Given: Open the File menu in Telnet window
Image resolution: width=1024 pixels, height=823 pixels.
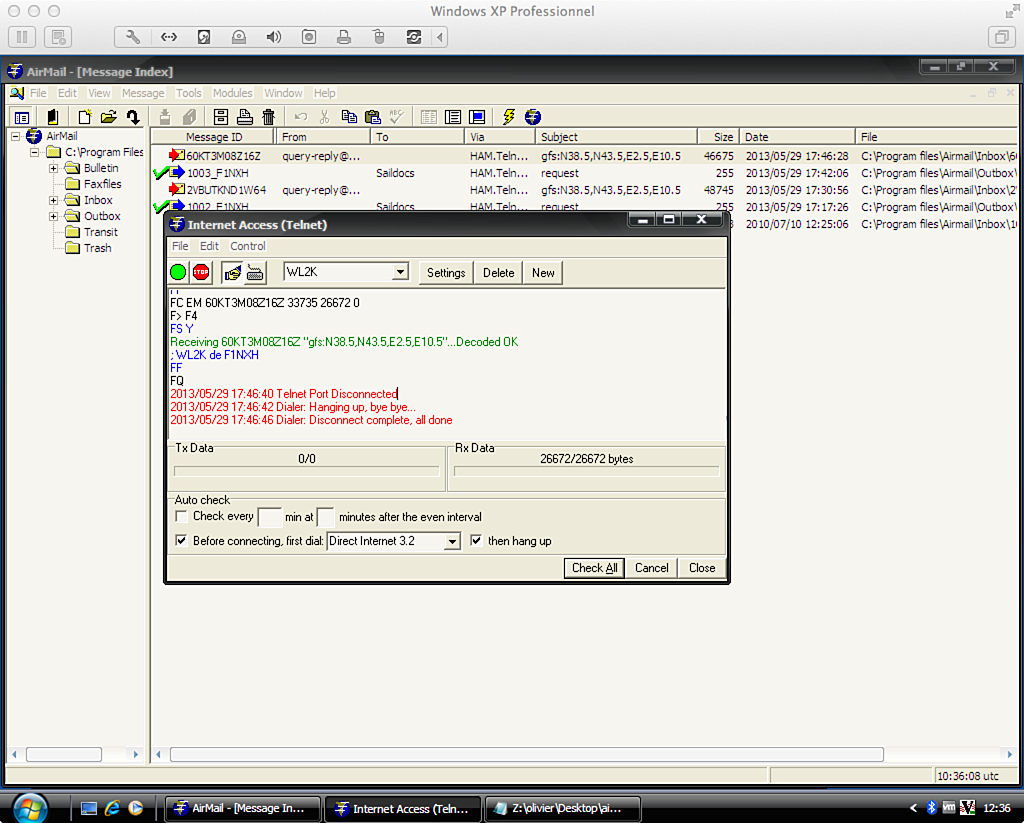Looking at the screenshot, I should click(180, 246).
